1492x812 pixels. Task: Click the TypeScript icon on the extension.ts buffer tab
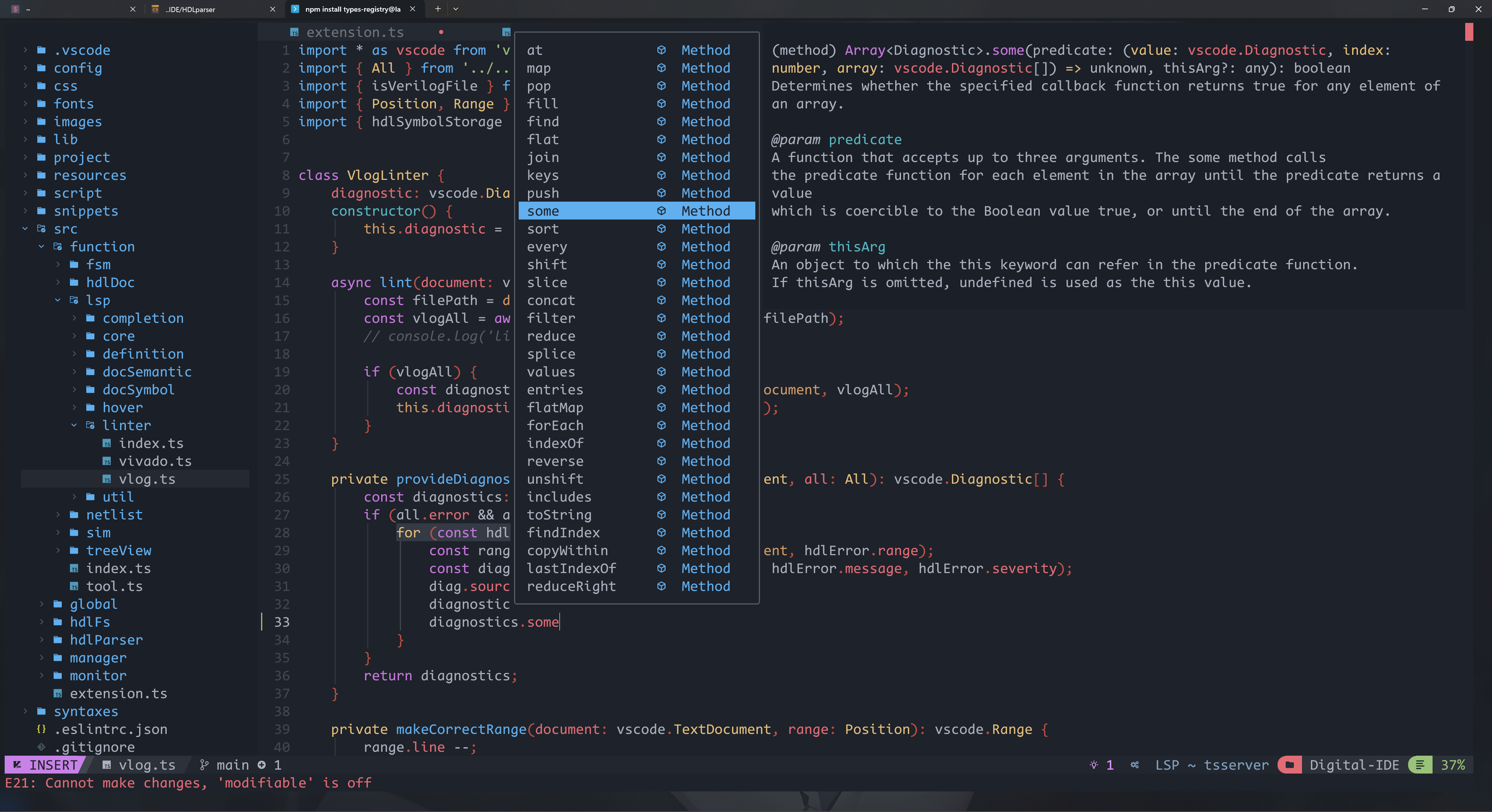click(x=294, y=32)
